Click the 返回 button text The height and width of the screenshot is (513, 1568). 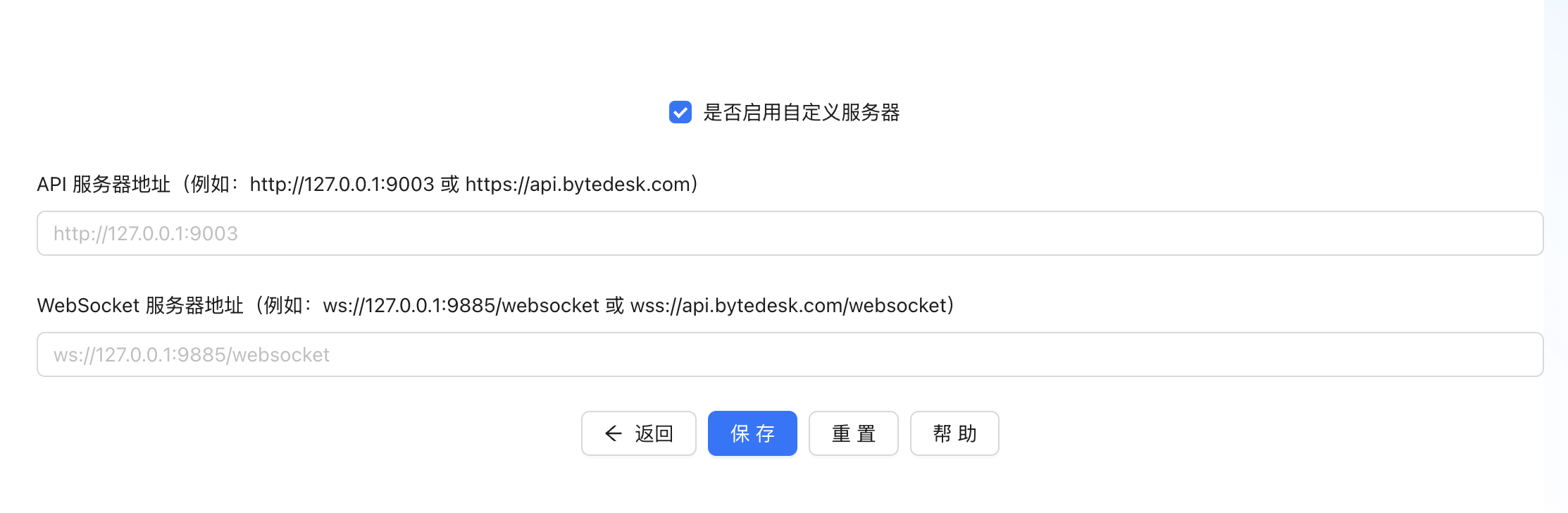(654, 433)
